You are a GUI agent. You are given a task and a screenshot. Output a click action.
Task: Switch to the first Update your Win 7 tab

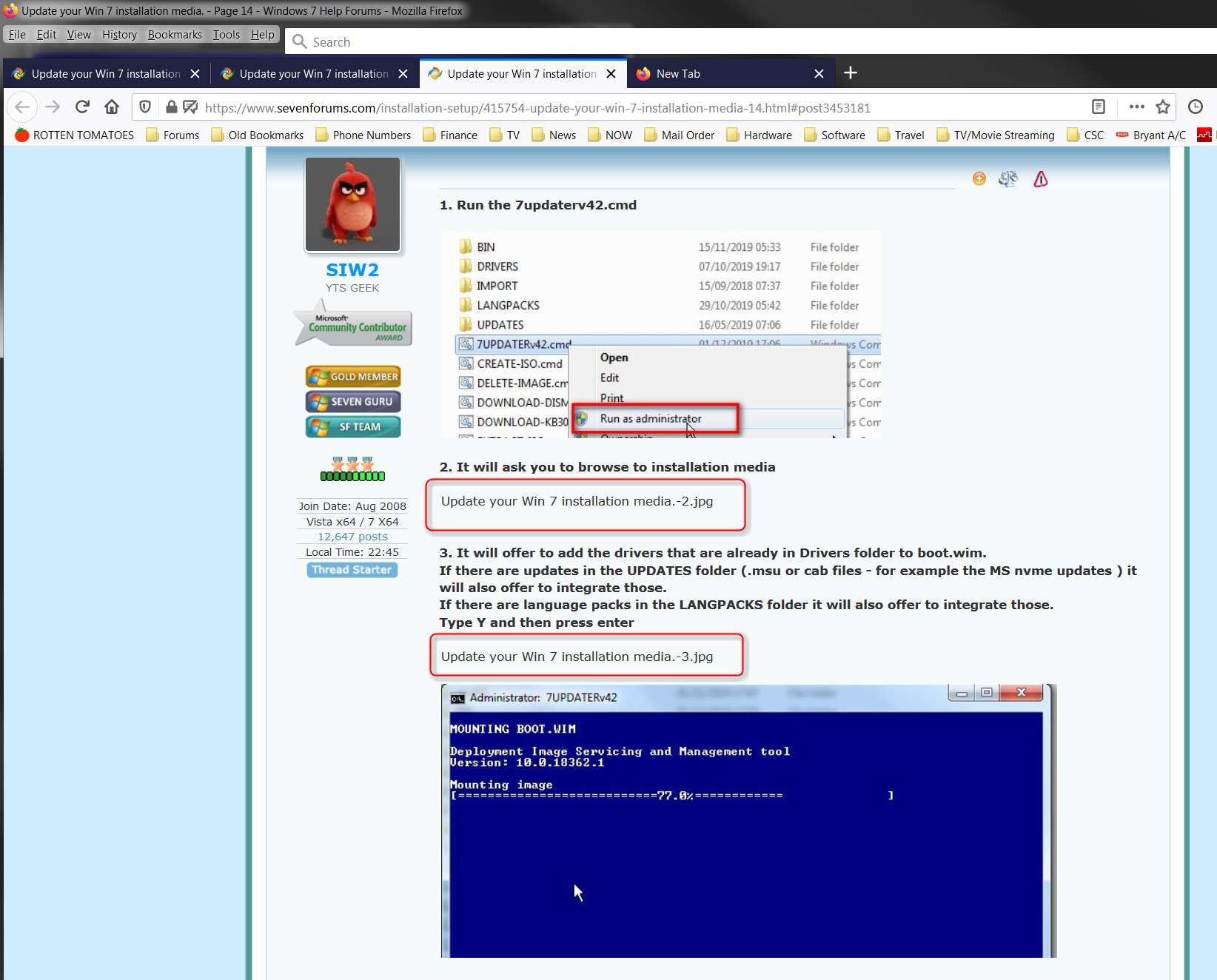[106, 74]
